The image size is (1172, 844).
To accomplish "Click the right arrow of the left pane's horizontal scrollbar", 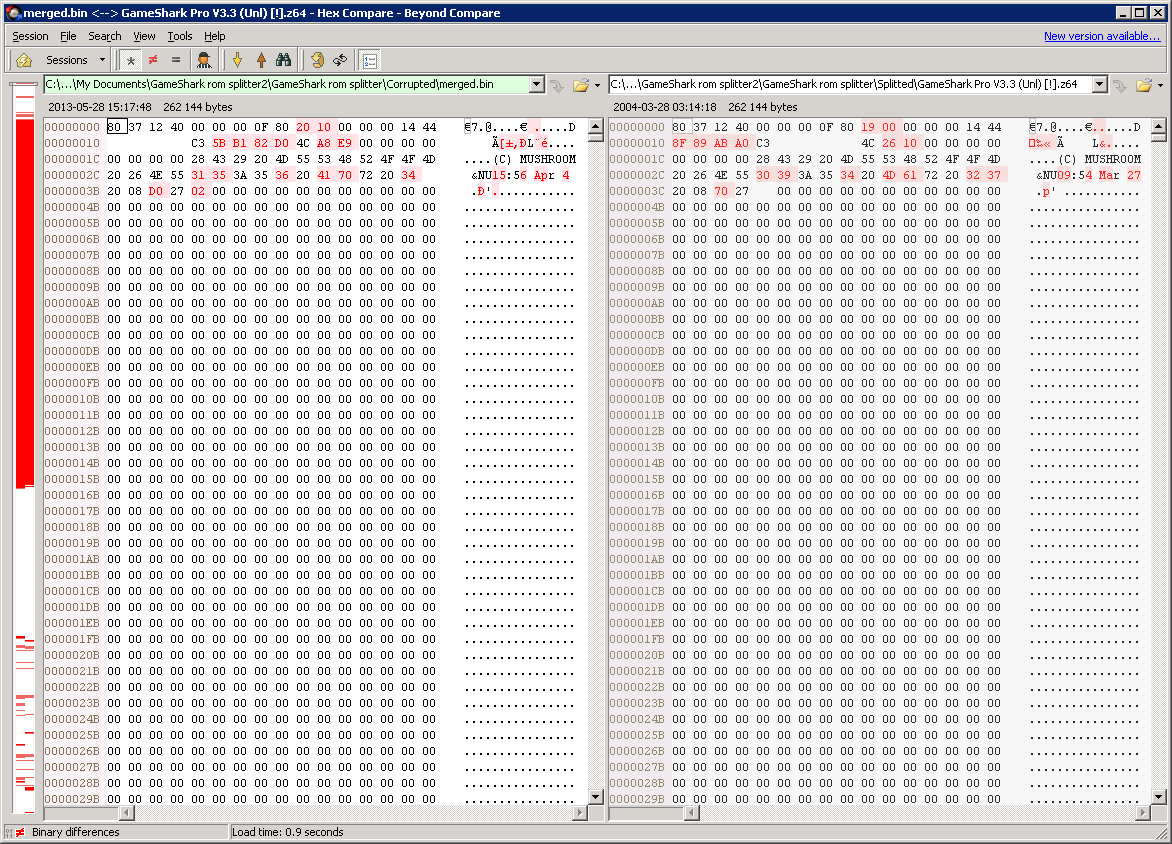I will (x=580, y=813).
